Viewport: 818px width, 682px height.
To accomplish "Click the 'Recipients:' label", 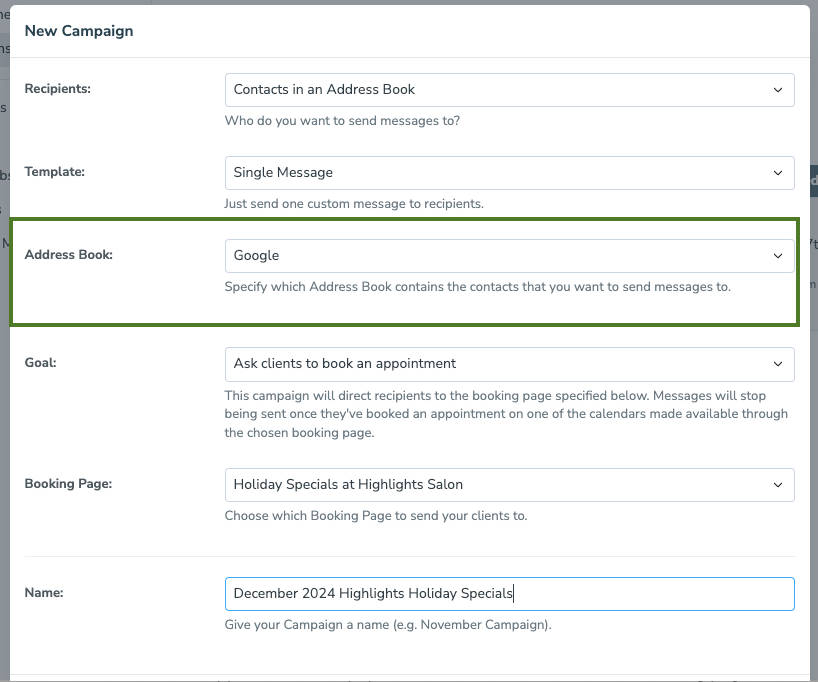I will (x=57, y=89).
